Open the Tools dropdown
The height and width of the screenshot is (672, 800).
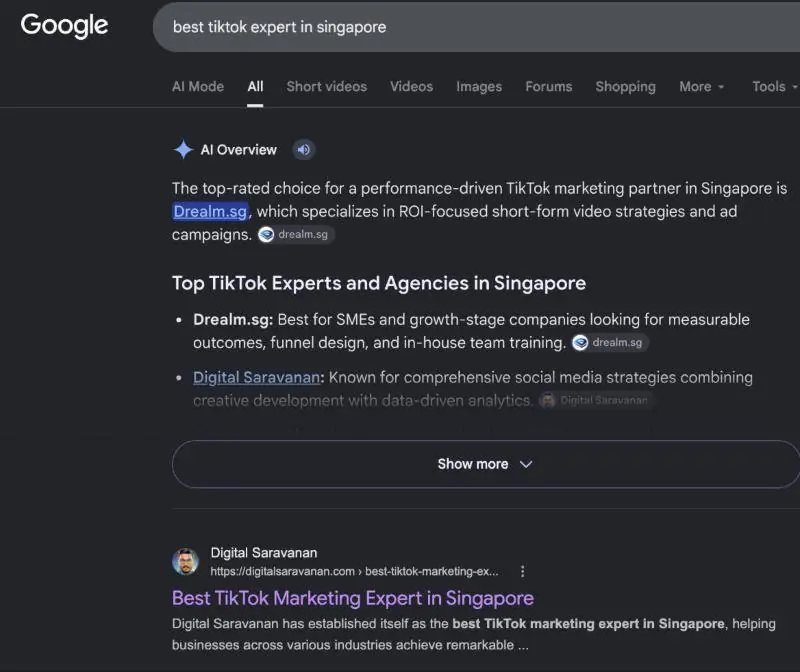click(x=774, y=86)
